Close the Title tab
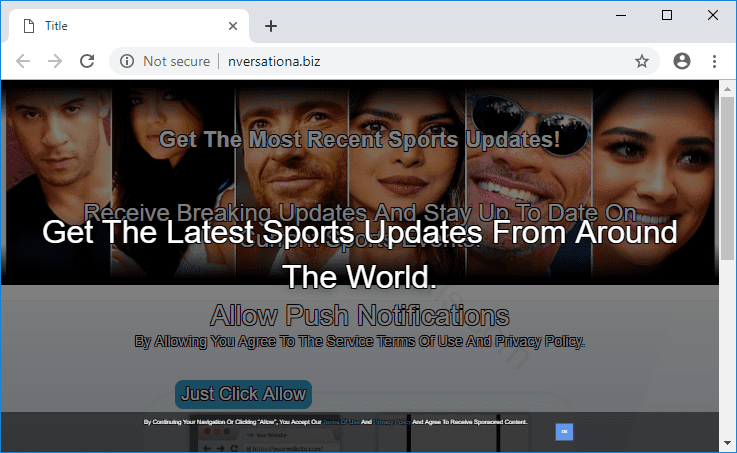 (233, 26)
